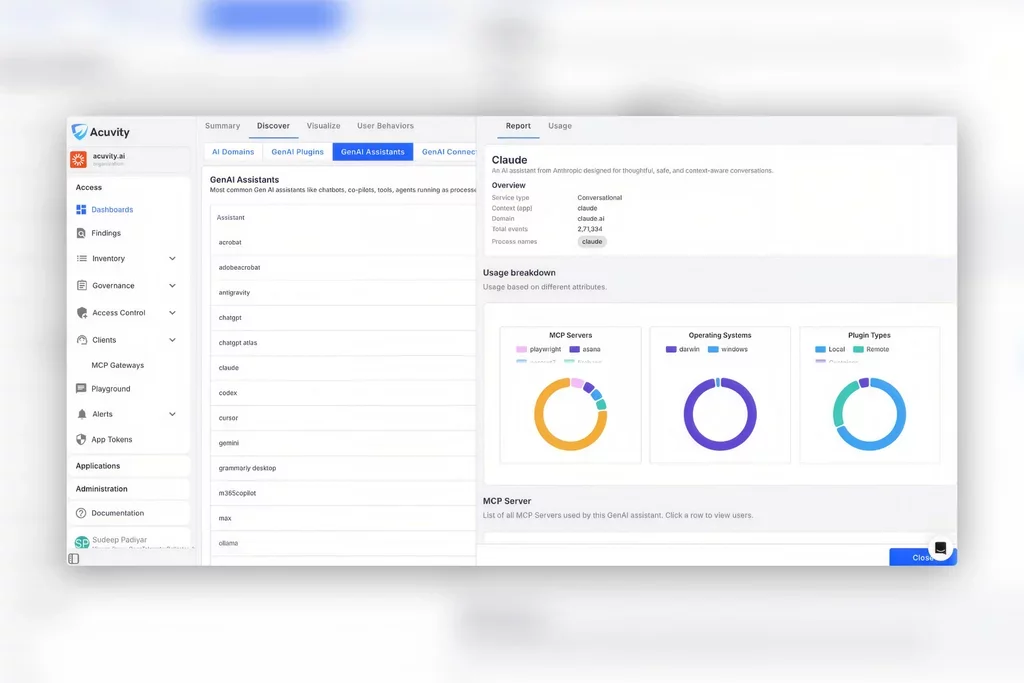Click the Clients gauge icon

(82, 340)
